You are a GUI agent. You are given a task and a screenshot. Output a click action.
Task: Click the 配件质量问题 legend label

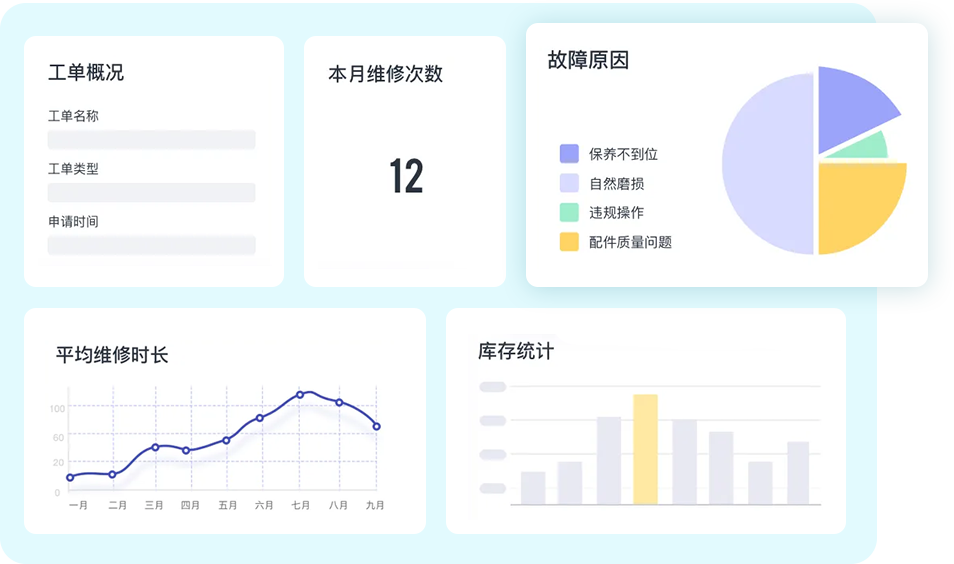[x=630, y=242]
